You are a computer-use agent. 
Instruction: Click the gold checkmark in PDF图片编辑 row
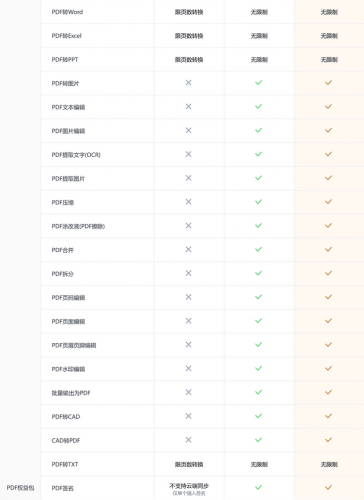click(329, 130)
